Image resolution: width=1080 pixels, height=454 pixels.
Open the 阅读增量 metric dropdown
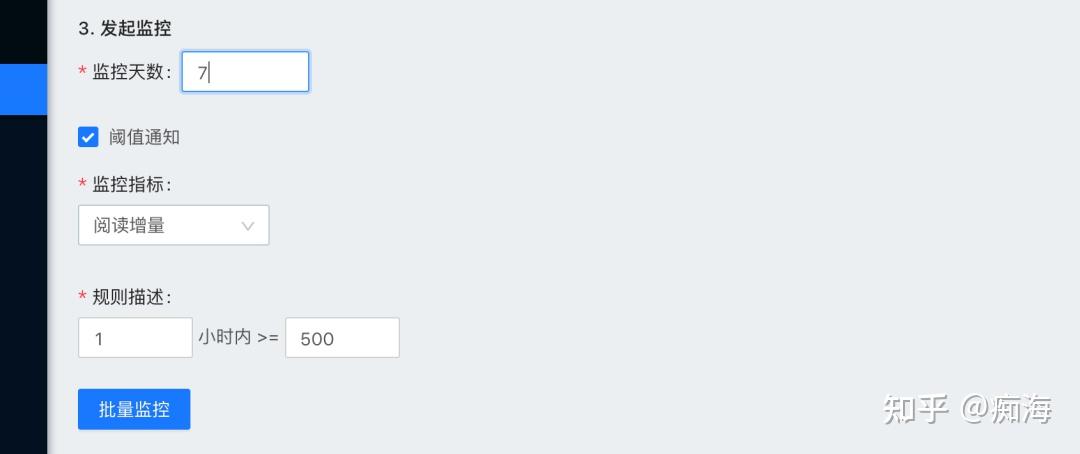(174, 225)
